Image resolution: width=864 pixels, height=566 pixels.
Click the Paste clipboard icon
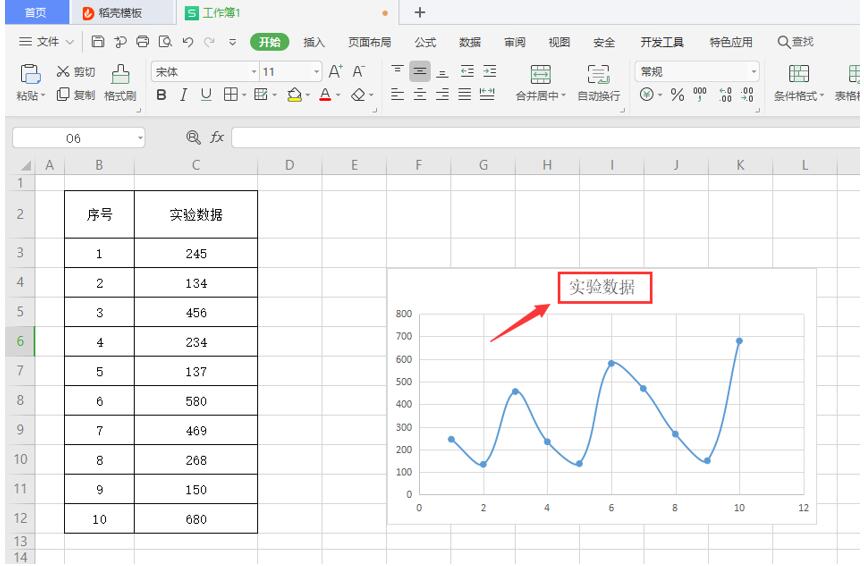tap(30, 74)
